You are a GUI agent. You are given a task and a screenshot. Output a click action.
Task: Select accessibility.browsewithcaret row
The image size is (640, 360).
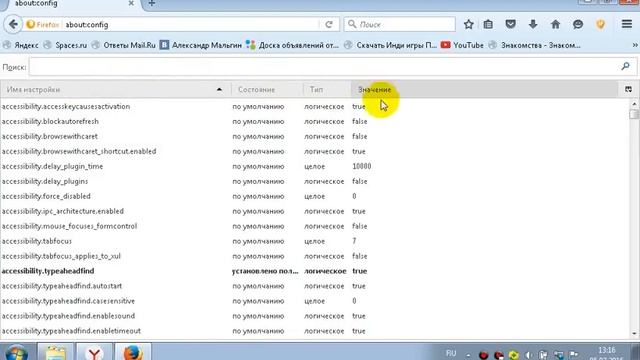point(314,136)
